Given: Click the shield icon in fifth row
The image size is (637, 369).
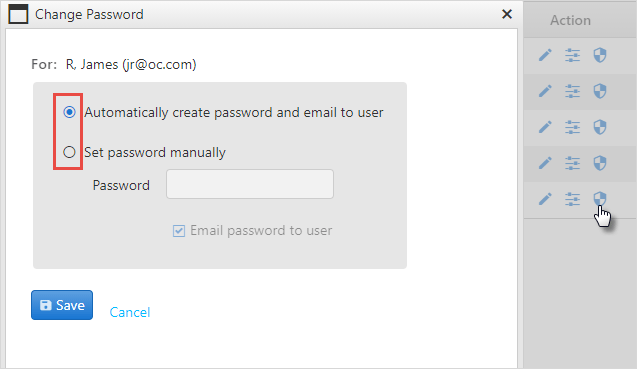Looking at the screenshot, I should click(x=600, y=199).
